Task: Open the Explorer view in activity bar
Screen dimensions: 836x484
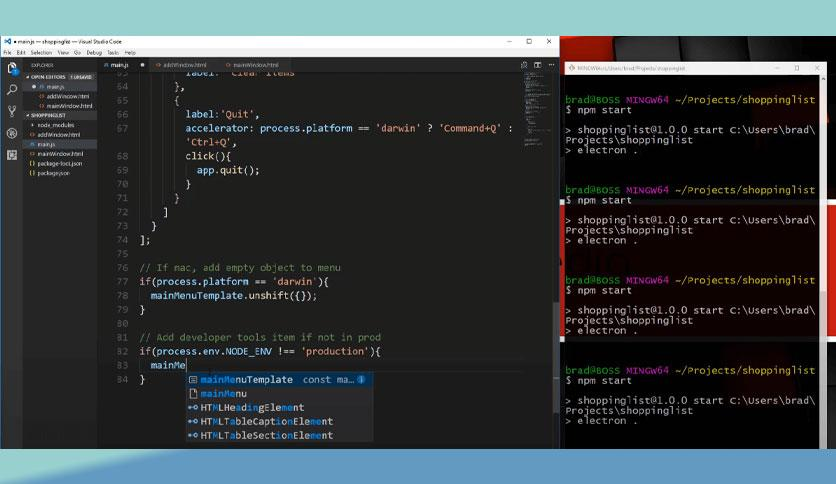Action: [12, 68]
